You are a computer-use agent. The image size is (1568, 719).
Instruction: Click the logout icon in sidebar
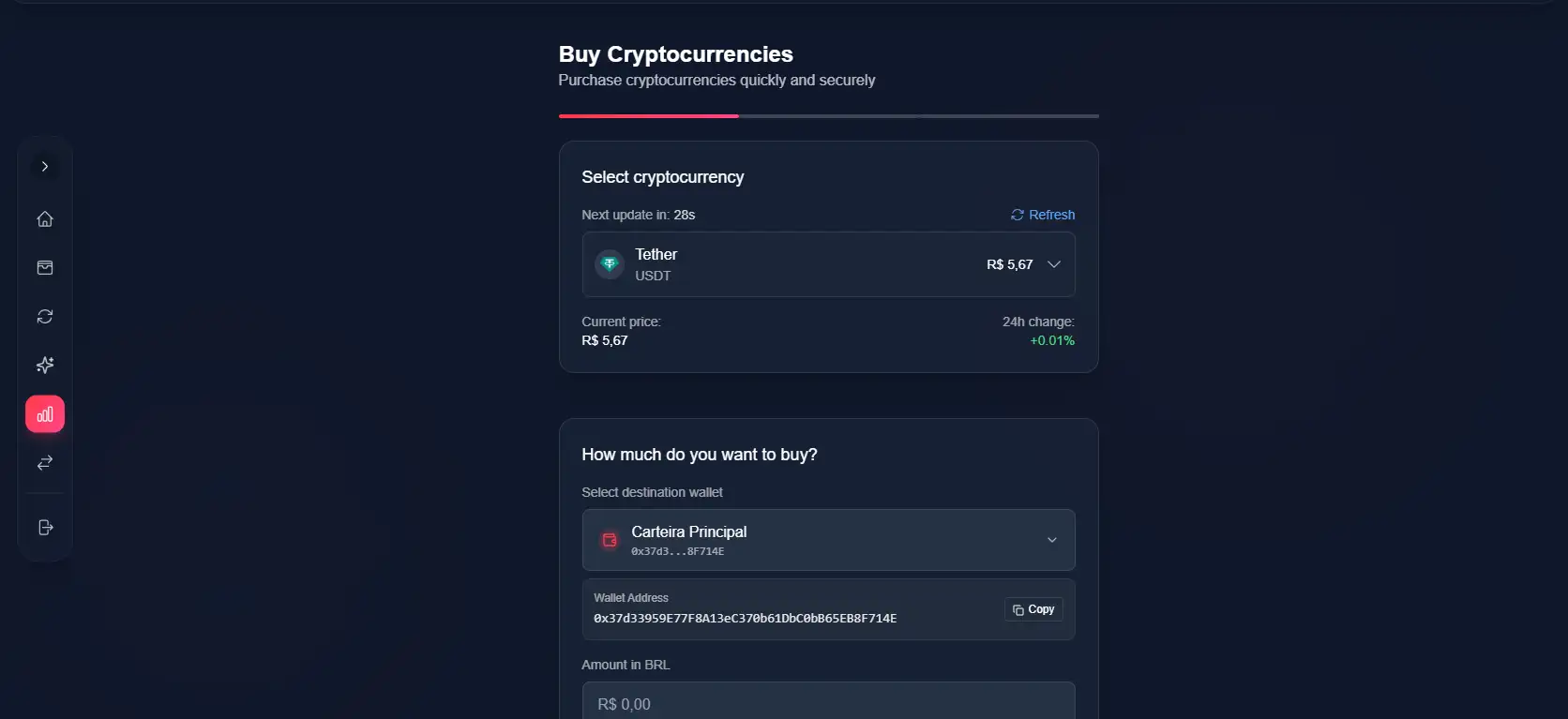coord(45,528)
